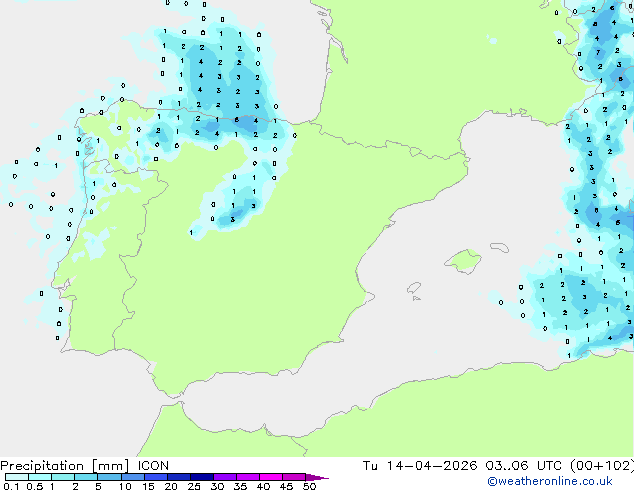Click the '5' legend scale label
Viewport: 634px width, 490px height.
[x=98, y=486]
